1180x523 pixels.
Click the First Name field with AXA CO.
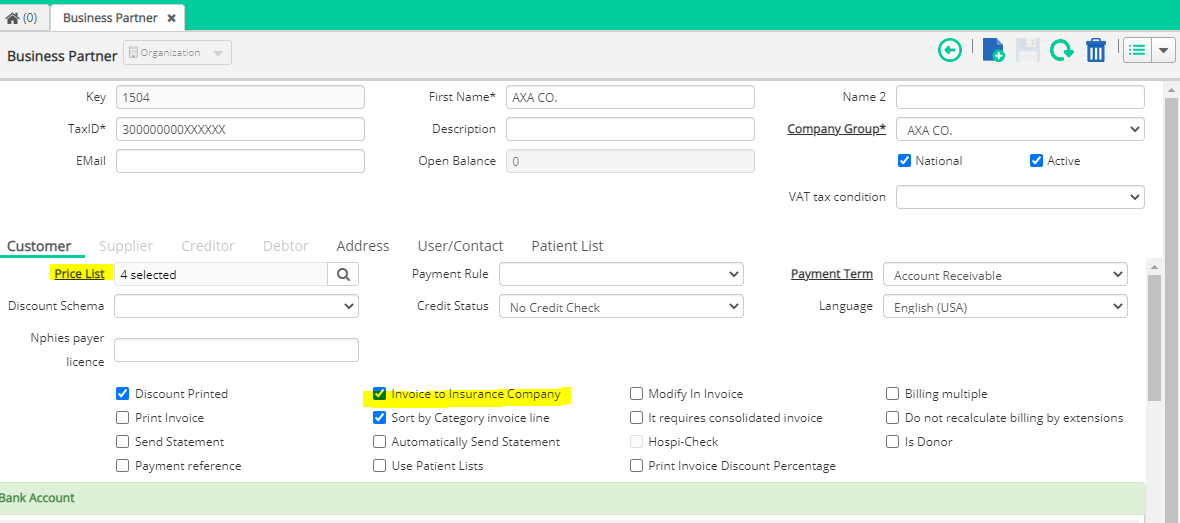pos(630,97)
